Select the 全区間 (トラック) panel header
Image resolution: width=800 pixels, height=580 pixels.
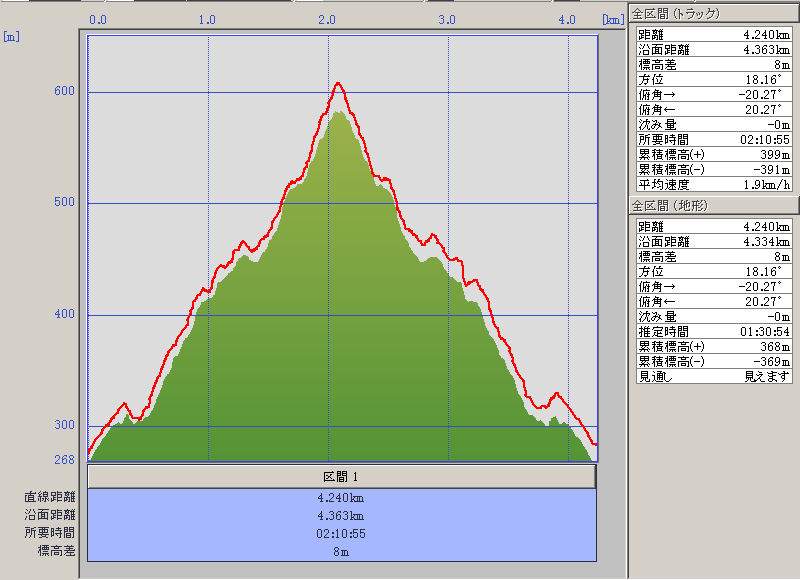point(713,13)
